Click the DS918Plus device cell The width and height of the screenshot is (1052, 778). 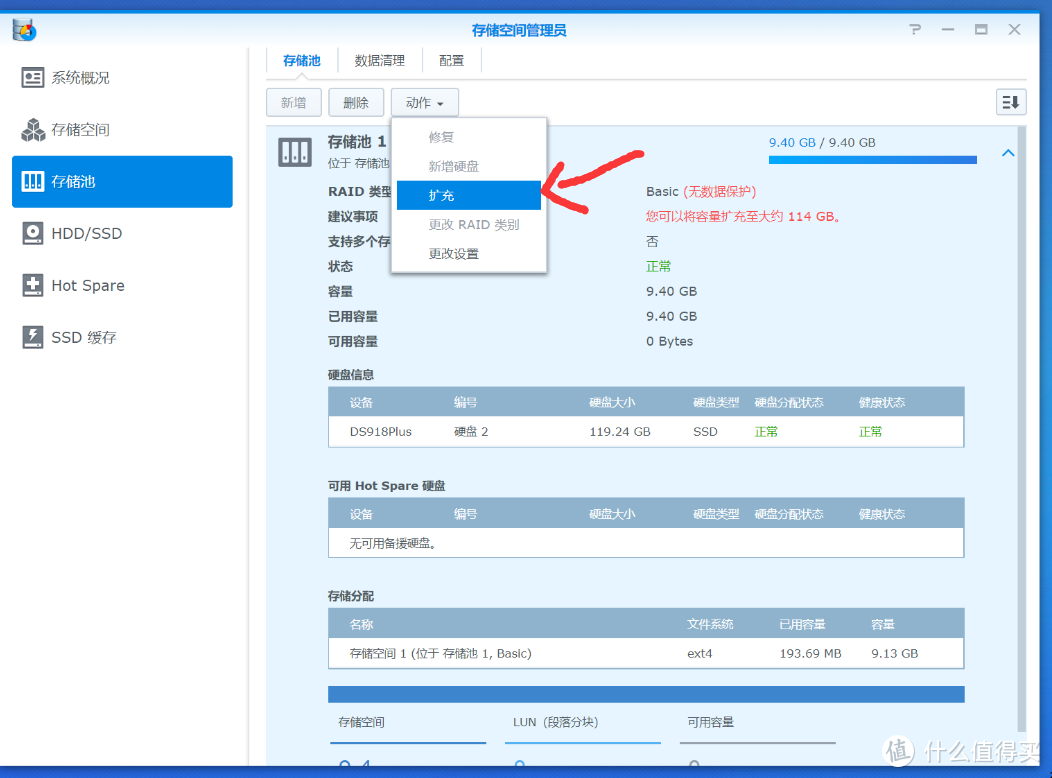click(x=380, y=432)
